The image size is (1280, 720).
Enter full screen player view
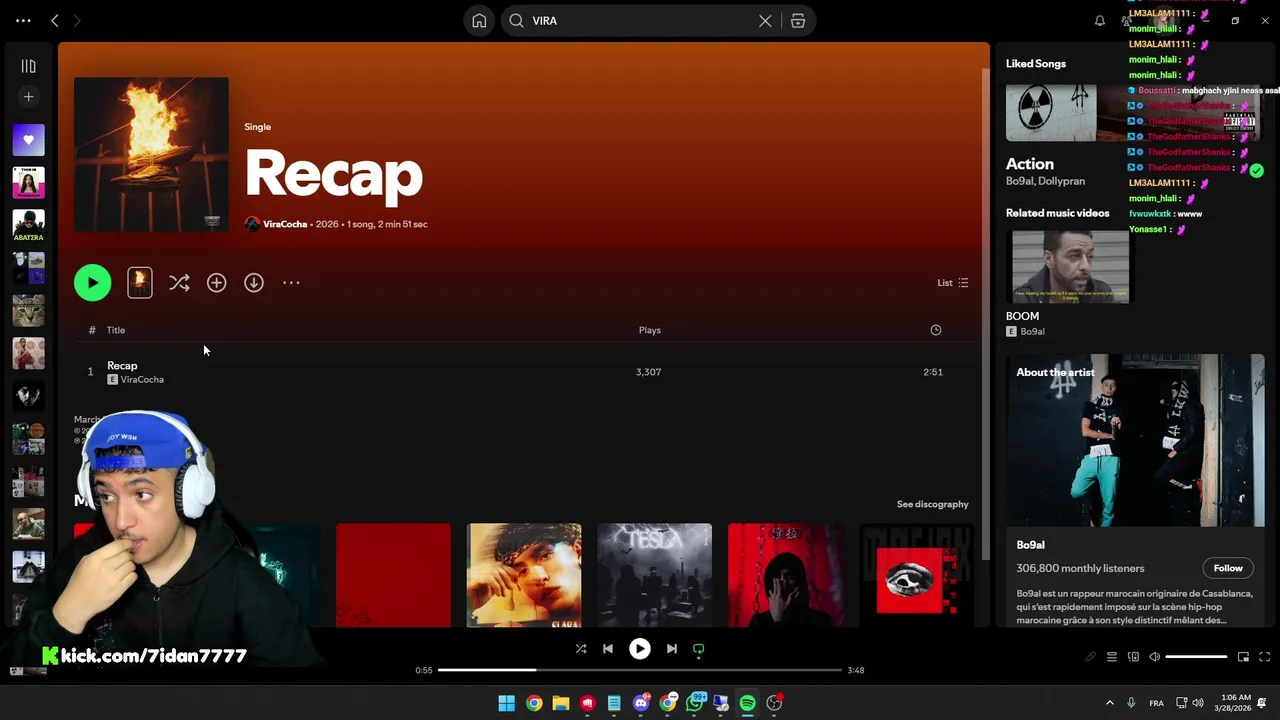(1264, 657)
